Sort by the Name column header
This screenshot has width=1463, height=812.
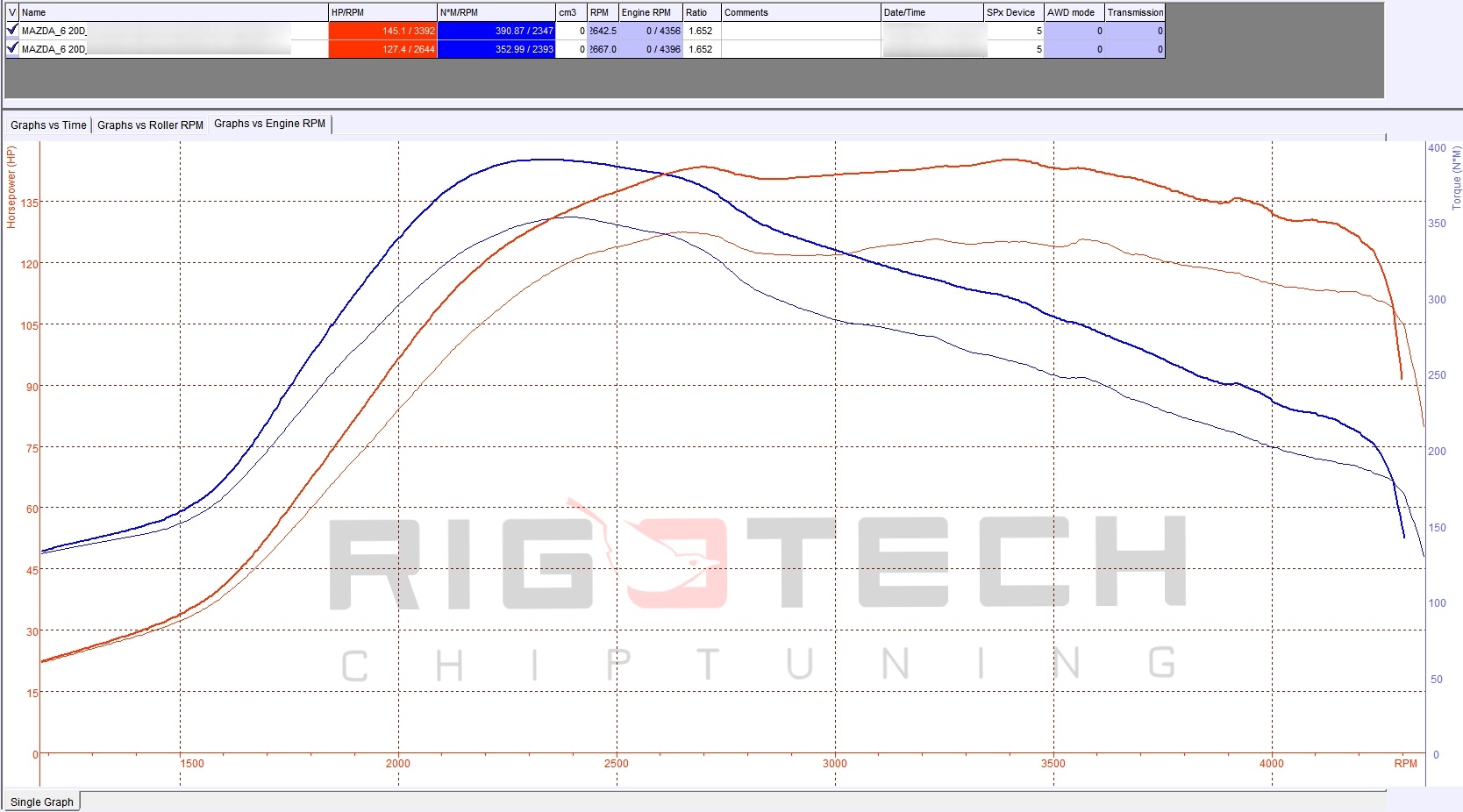coord(174,12)
